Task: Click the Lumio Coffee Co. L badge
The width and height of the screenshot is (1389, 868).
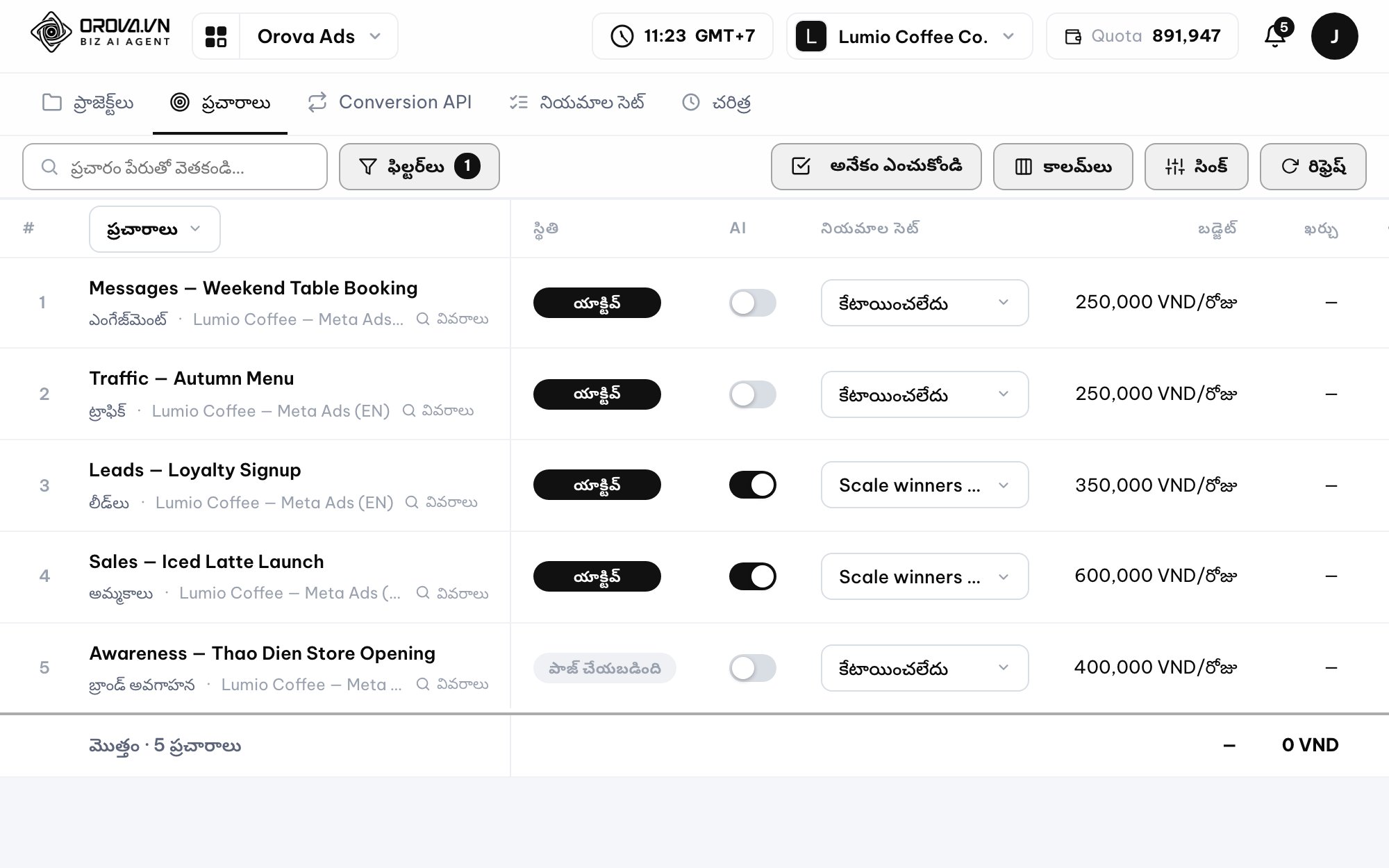Action: (810, 36)
